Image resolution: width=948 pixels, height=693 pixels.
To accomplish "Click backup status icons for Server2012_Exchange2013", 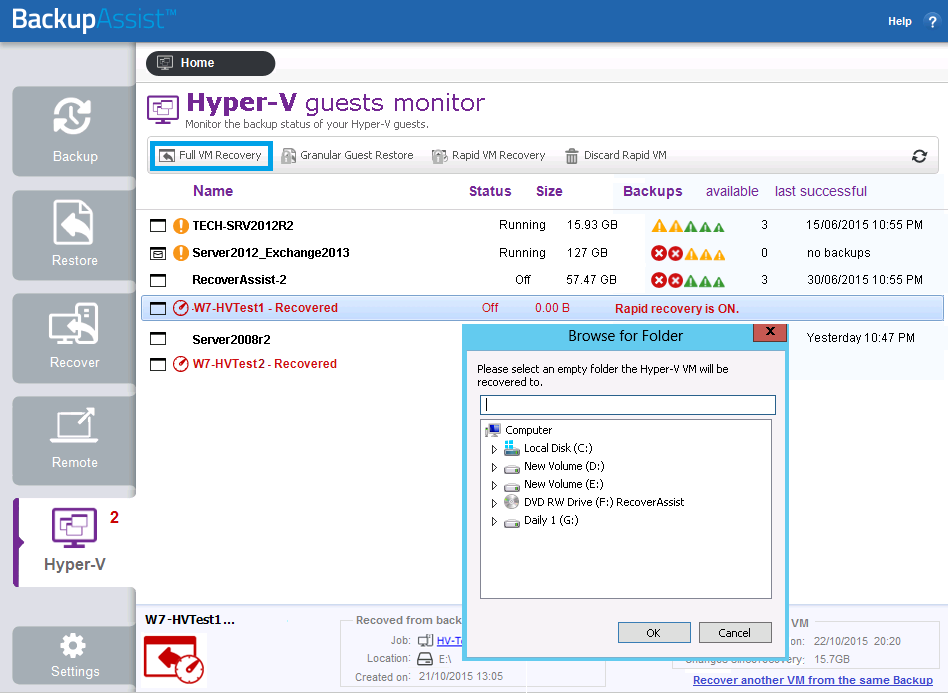I will click(x=687, y=254).
